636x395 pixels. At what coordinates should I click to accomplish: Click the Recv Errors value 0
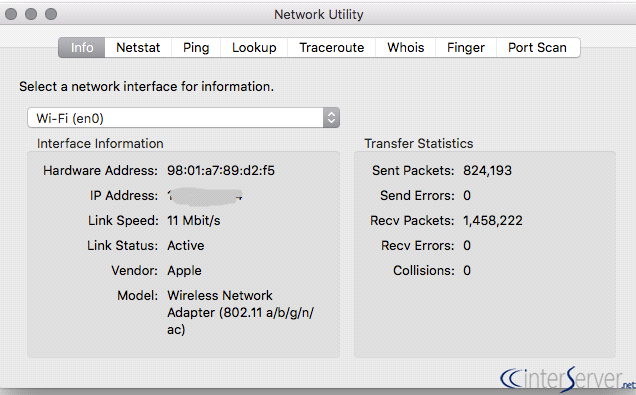[x=467, y=245]
